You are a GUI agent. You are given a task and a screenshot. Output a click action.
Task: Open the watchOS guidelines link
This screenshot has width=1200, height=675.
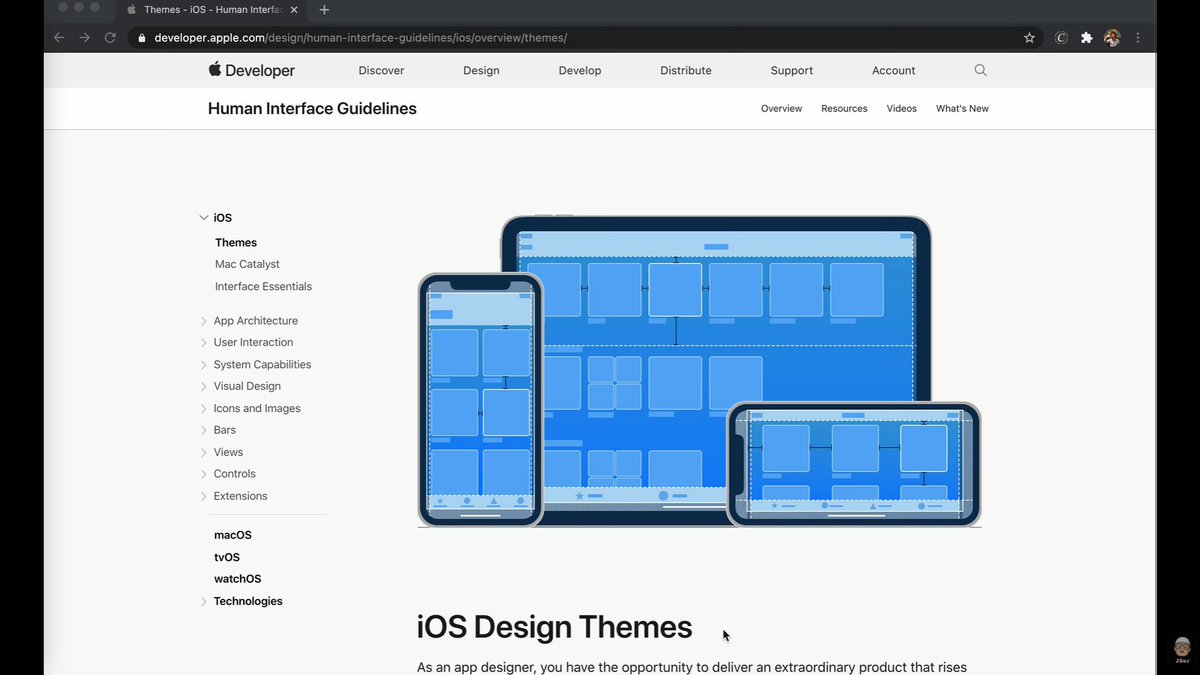click(237, 580)
